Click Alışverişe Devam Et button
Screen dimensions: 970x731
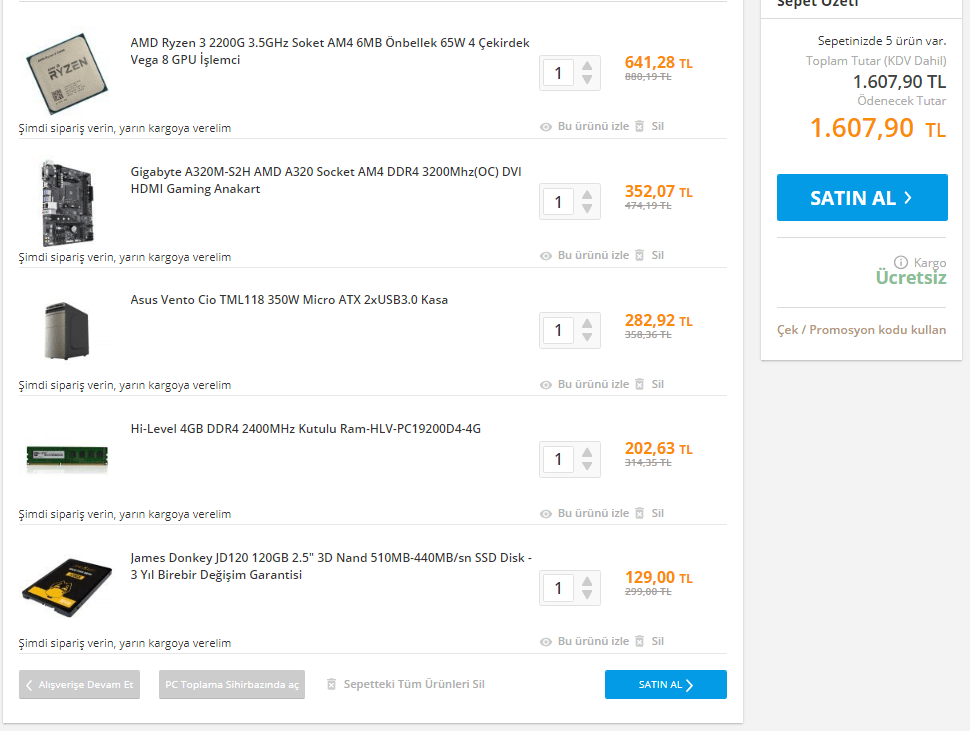(x=80, y=685)
